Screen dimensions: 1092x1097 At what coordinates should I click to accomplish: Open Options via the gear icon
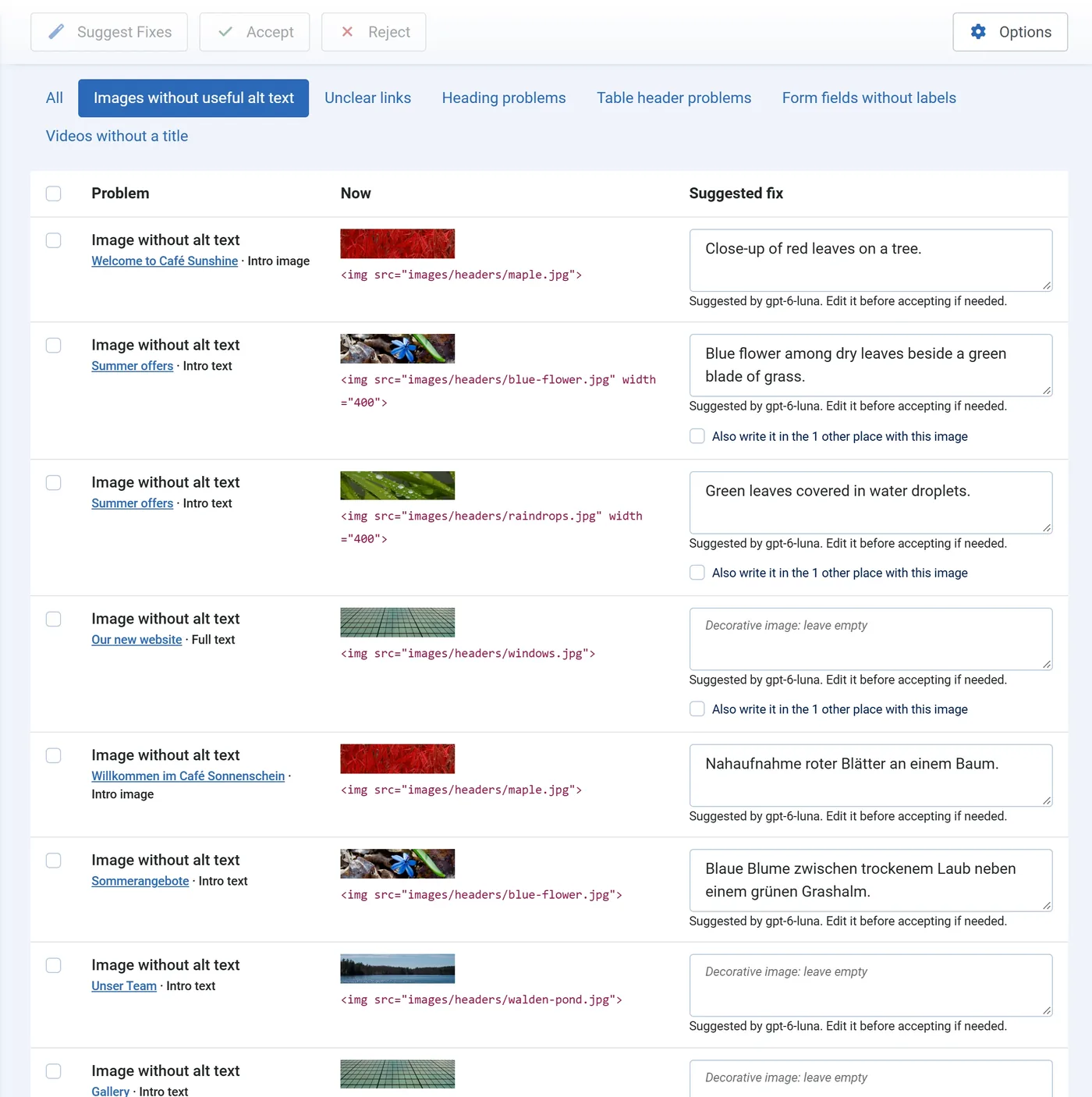(x=978, y=32)
